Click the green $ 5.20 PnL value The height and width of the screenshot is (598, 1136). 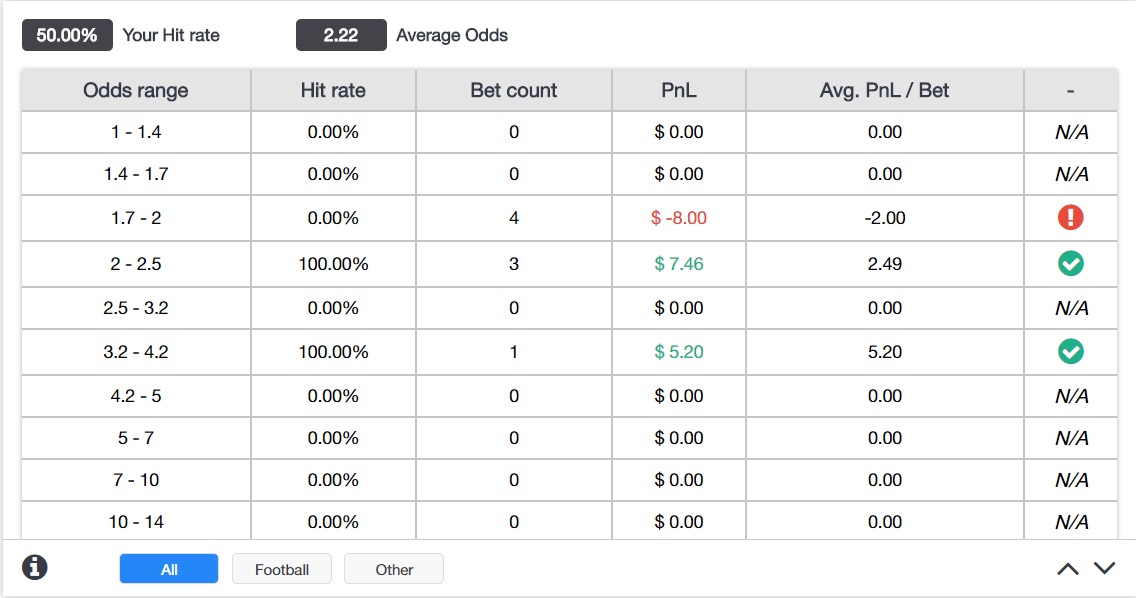click(x=679, y=352)
